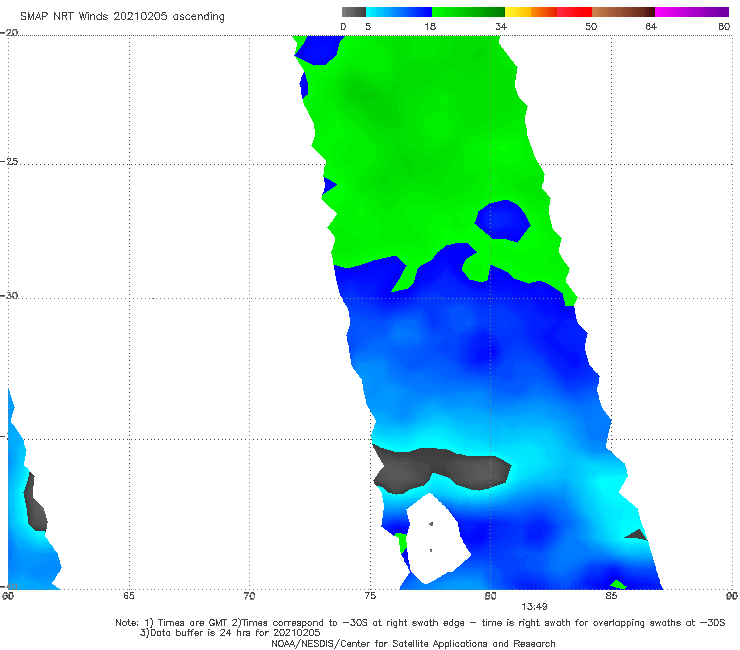This screenshot has width=740, height=650.
Task: Click the brown 50-64 segment of the color bar
Action: click(x=623, y=12)
